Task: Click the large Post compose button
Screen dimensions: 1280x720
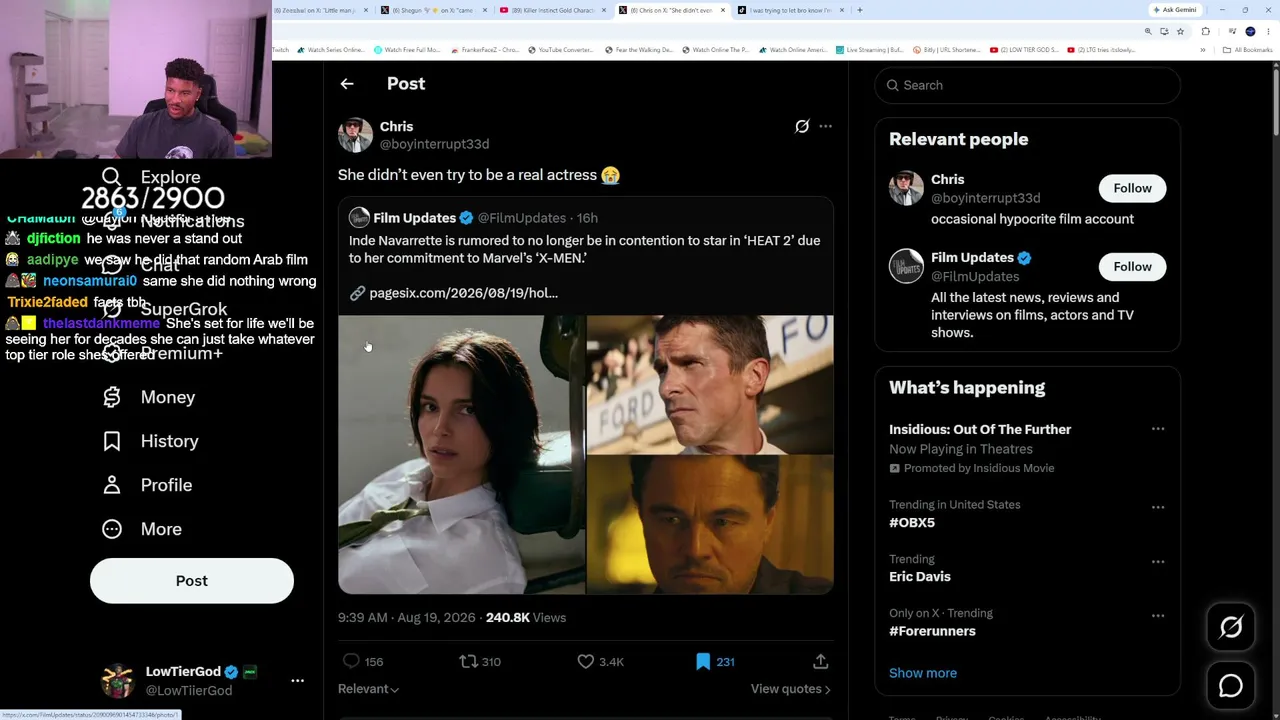Action: [x=192, y=581]
